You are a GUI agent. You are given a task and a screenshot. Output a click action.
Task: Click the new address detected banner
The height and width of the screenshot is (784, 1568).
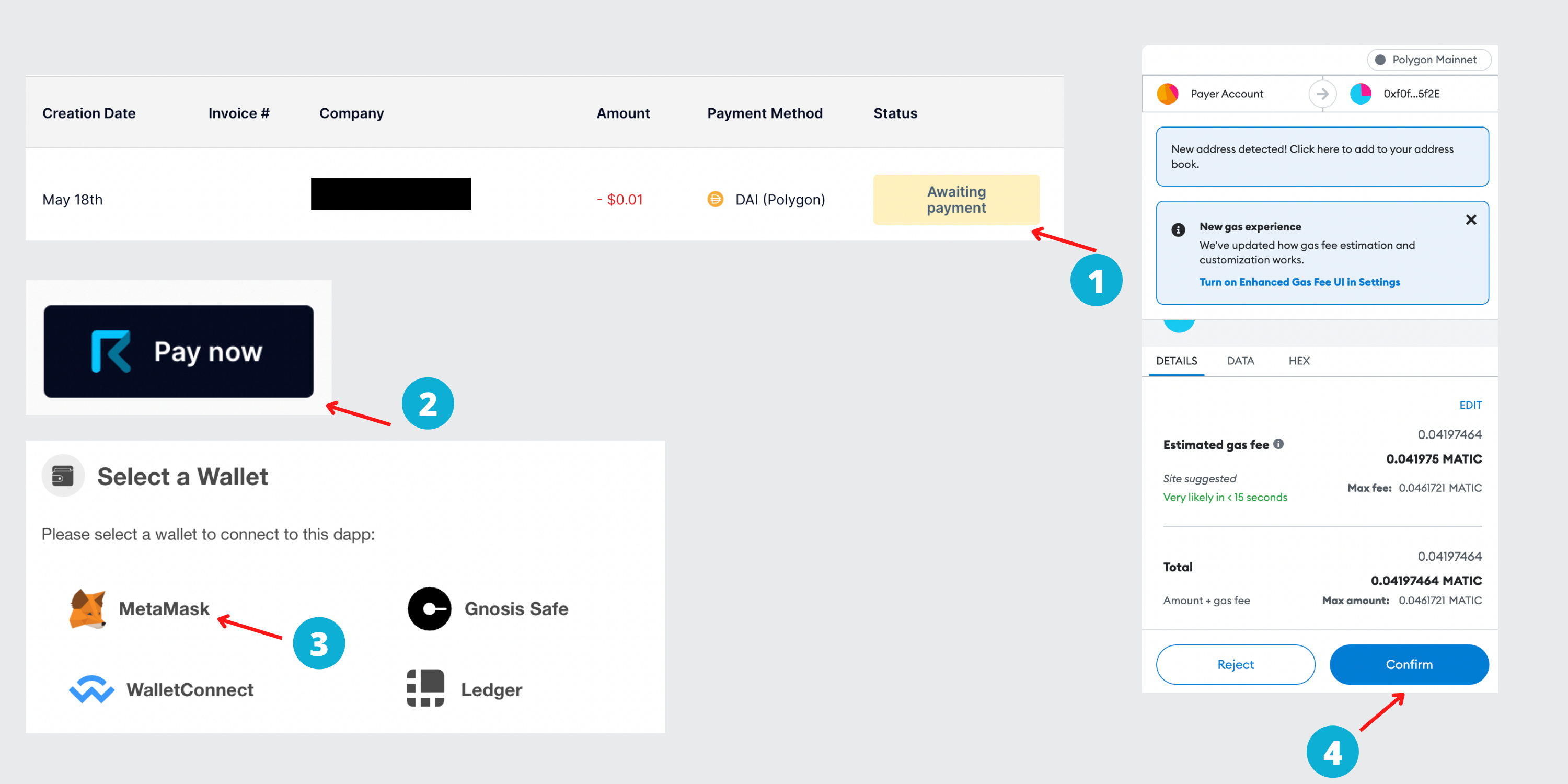coord(1322,156)
